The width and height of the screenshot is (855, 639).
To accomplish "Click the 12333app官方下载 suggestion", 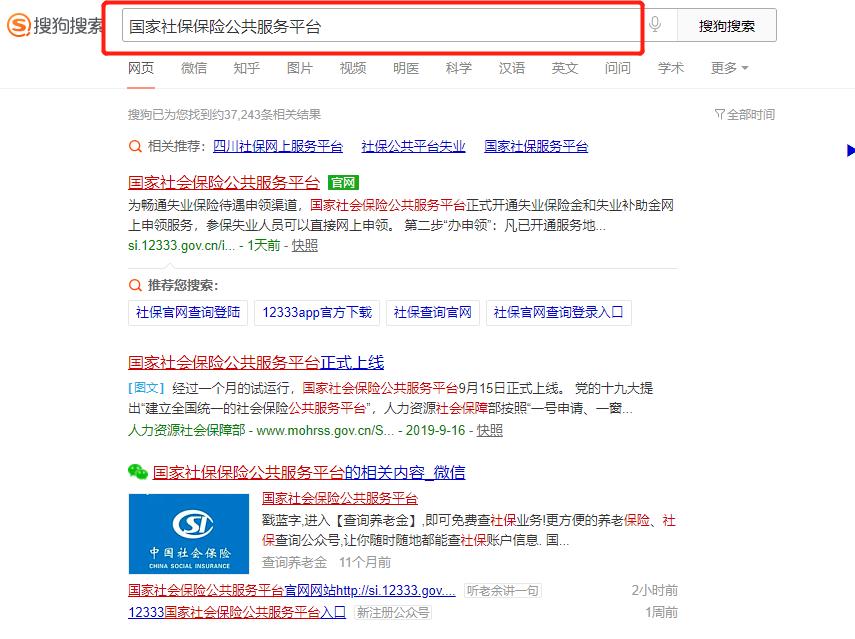I will pyautogui.click(x=317, y=312).
